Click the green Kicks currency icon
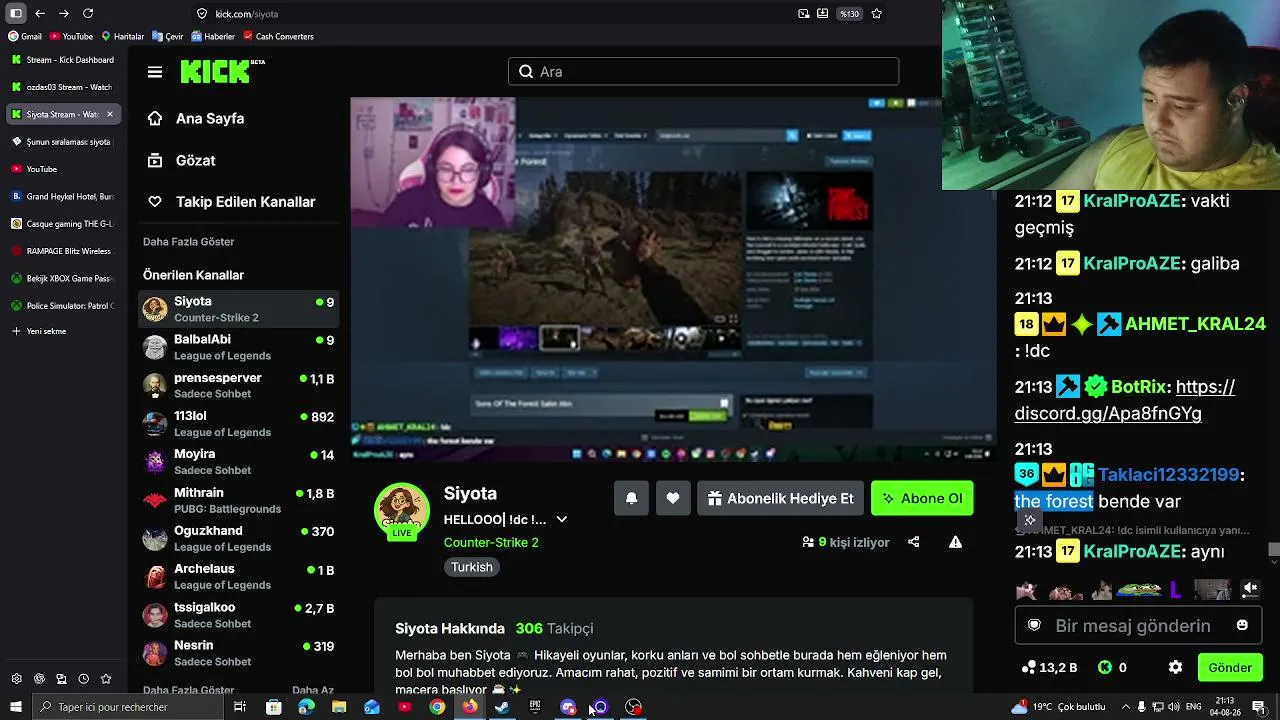Viewport: 1280px width, 720px height. [1105, 667]
